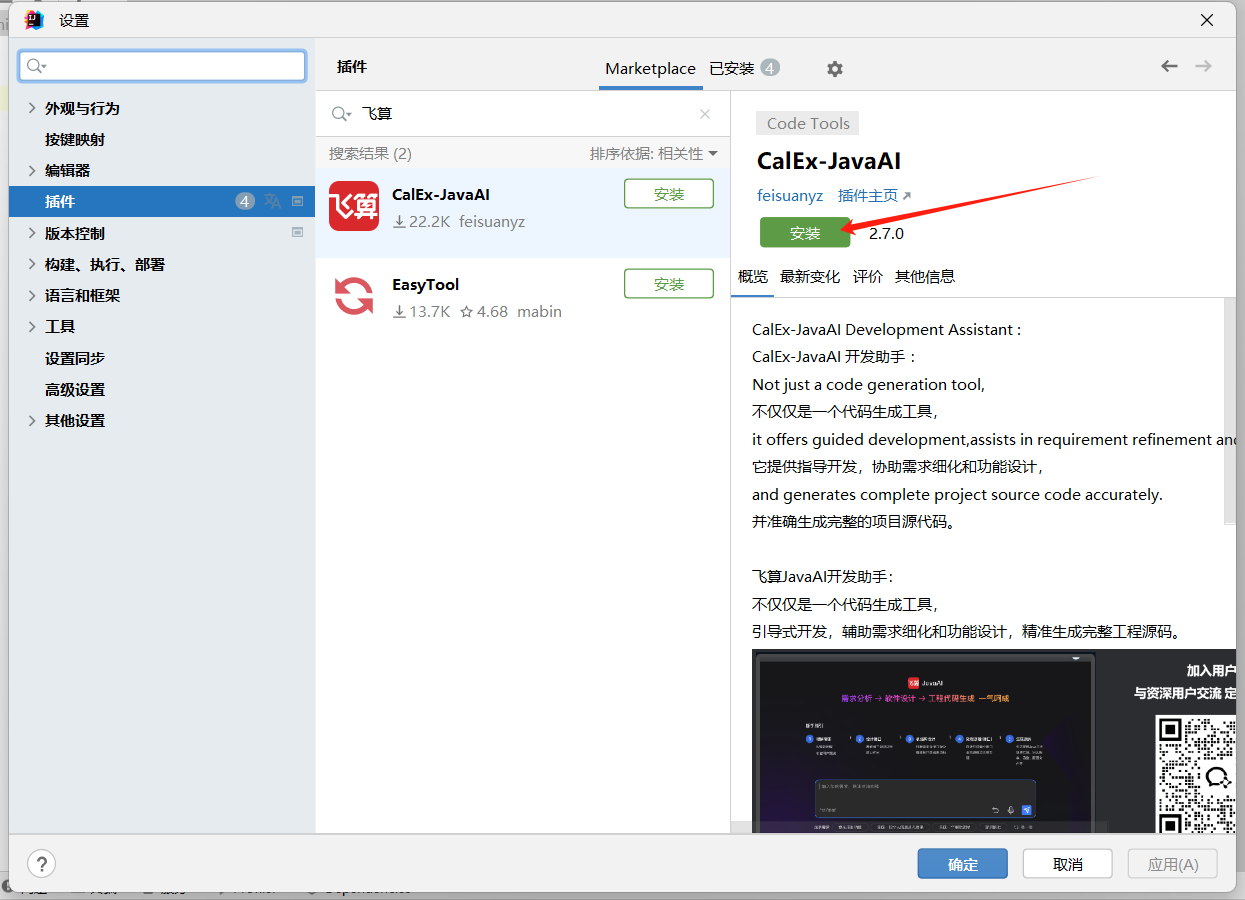Switch to the 已安装 plugins tab
Screen dimensions: 1245x900
coord(732,68)
